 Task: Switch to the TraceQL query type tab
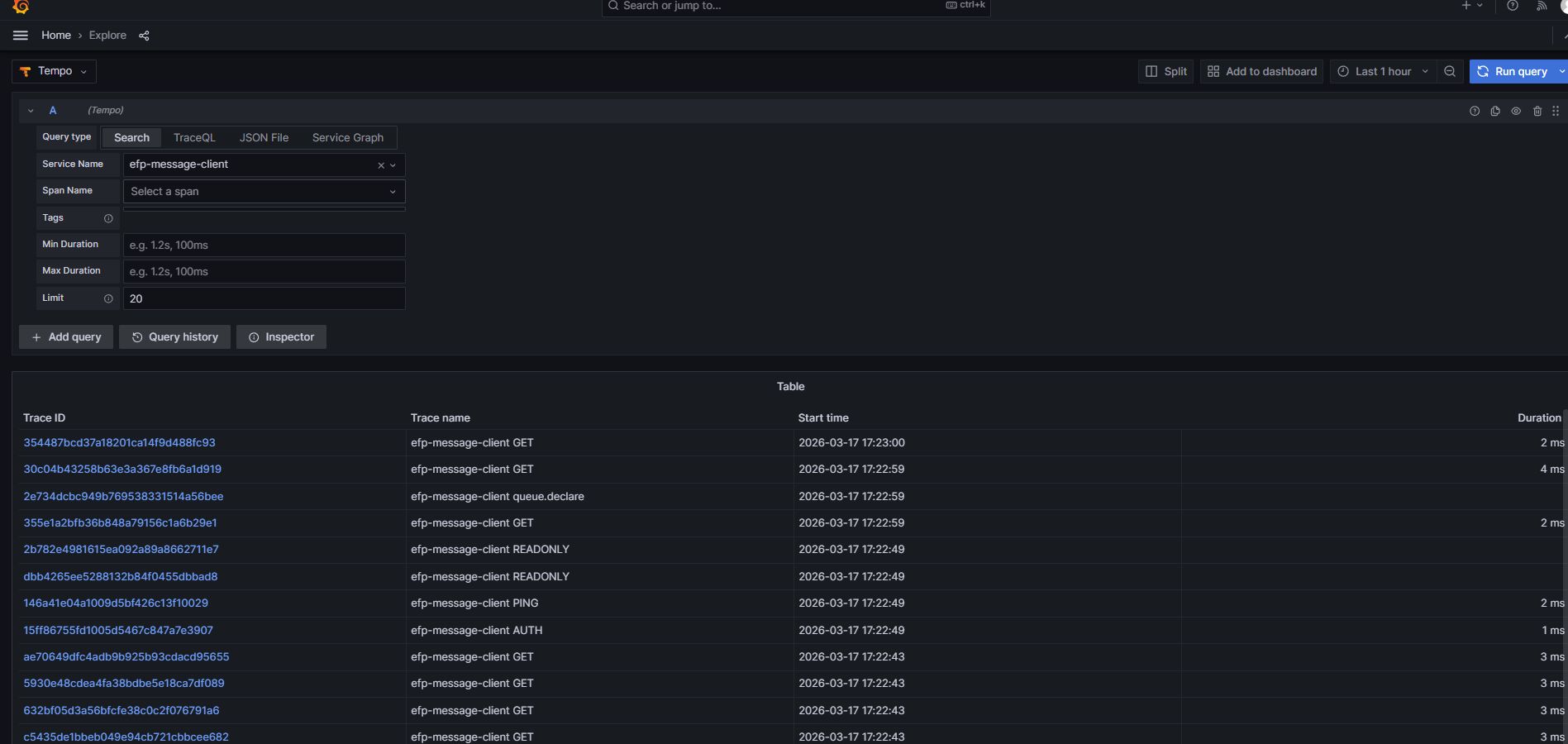point(194,138)
